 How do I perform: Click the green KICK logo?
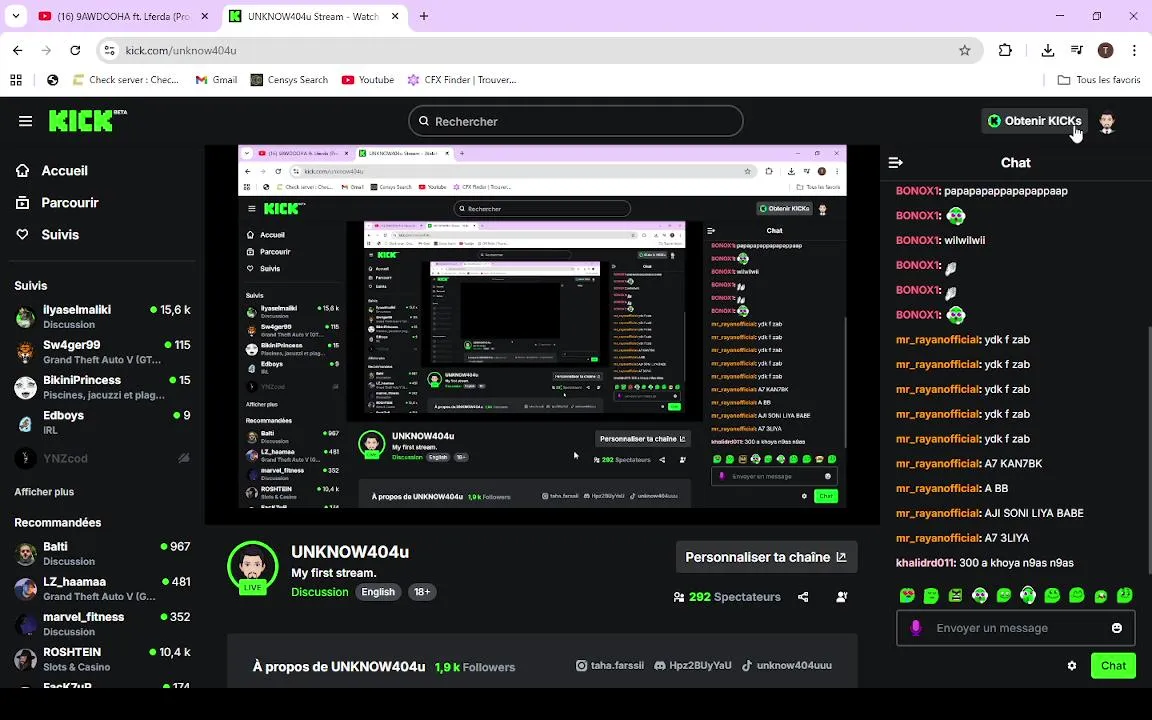pos(87,120)
